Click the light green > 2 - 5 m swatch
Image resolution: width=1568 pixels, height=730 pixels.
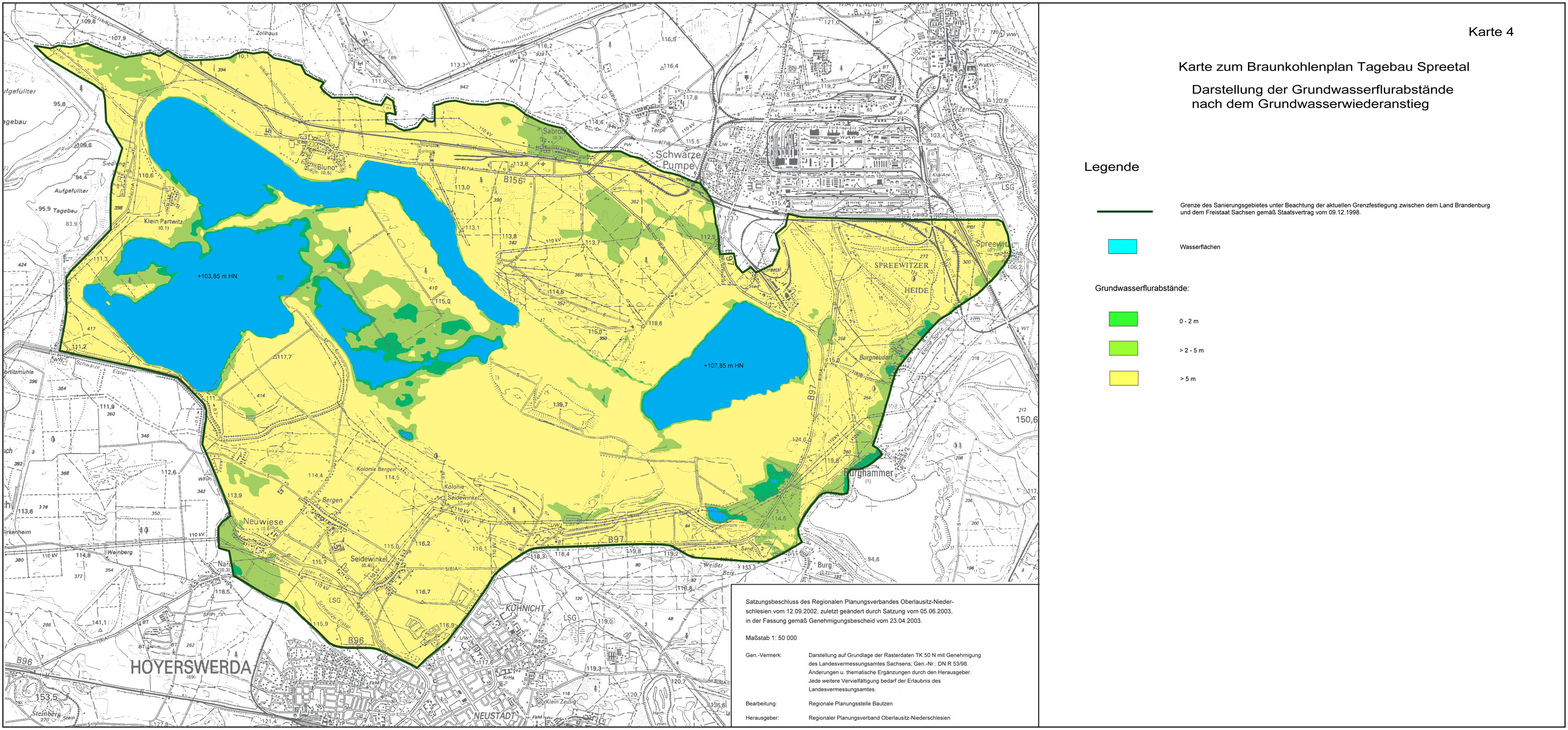click(x=1123, y=349)
